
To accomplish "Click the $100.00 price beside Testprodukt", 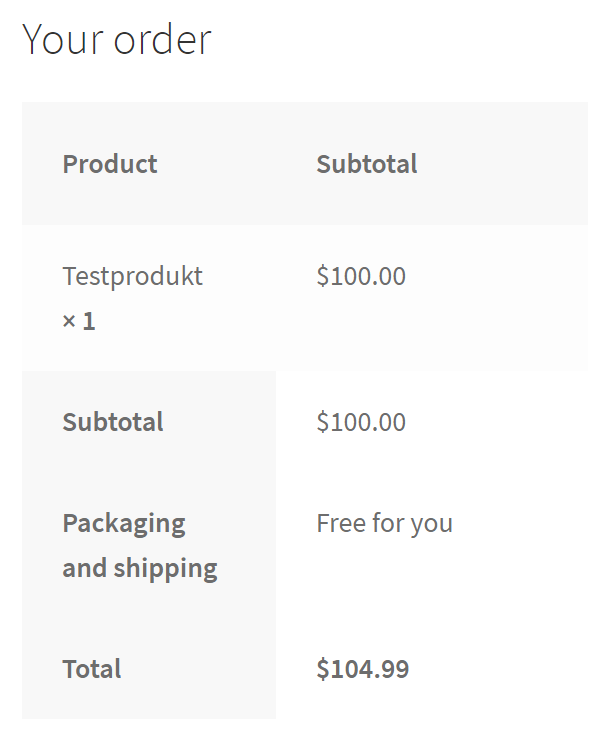I will tap(361, 276).
